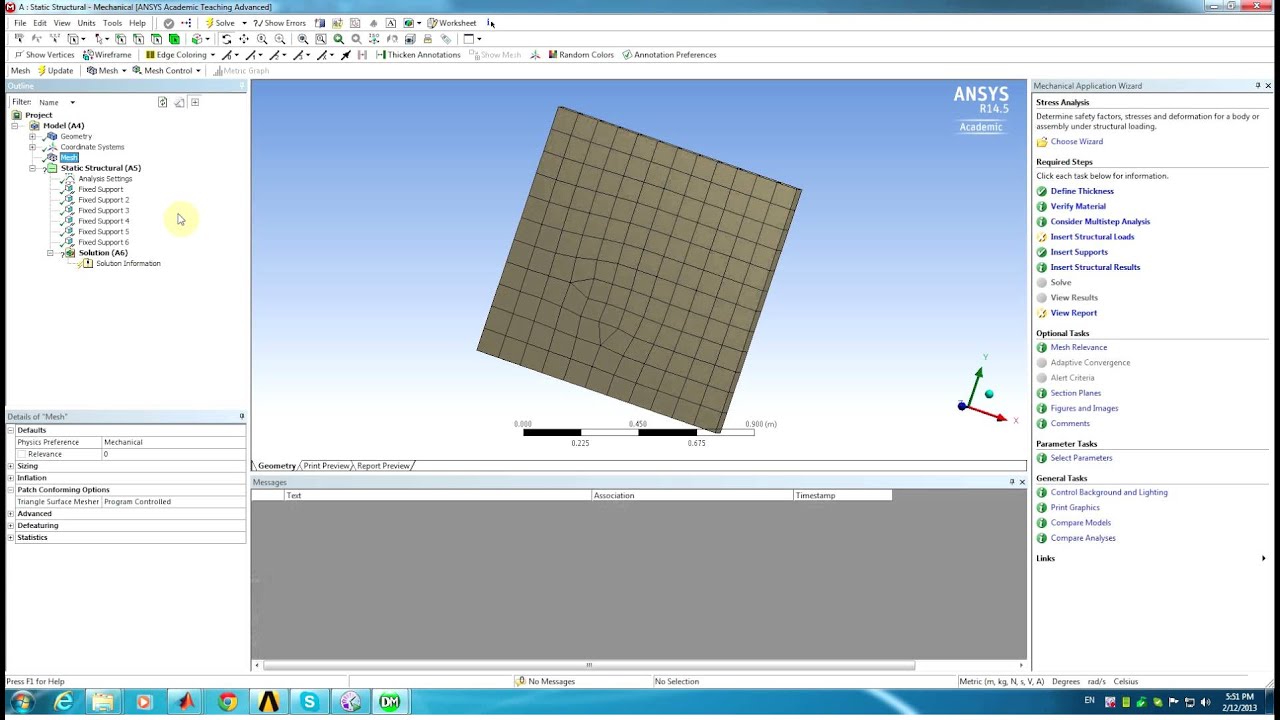Click the Selection Information 'i' icon
The width and height of the screenshot is (1280, 720).
coord(490,23)
